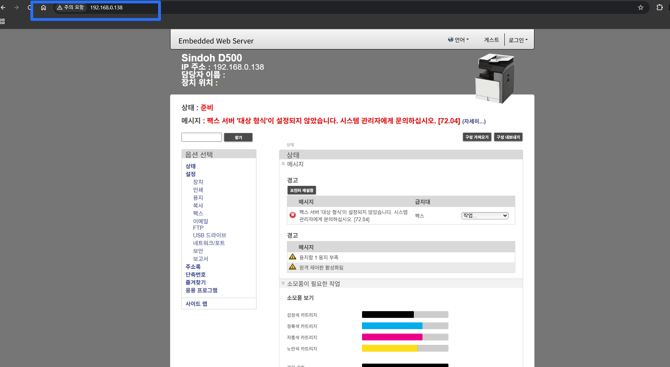Click the 용지함 1 용지 부족 warning text
This screenshot has width=670, height=367.
[x=319, y=257]
